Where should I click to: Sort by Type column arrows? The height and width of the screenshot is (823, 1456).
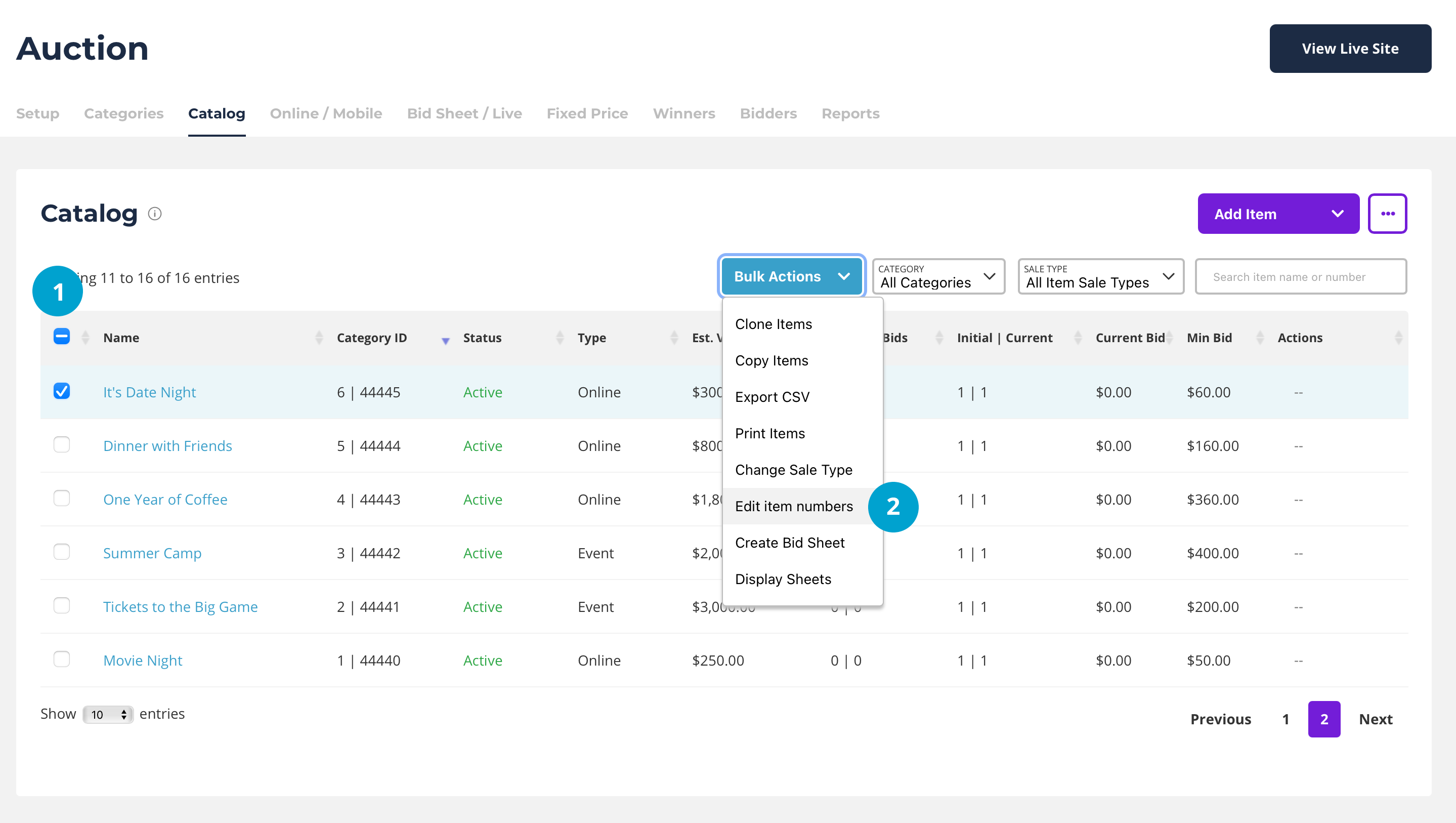pyautogui.click(x=674, y=338)
